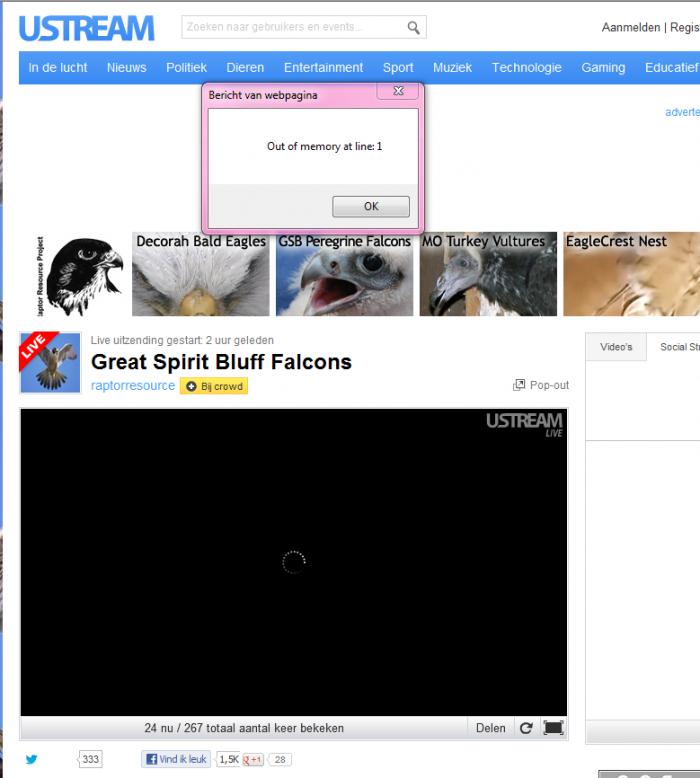This screenshot has width=700, height=778.
Task: Click OK in the Out of memory dialog
Action: point(371,206)
